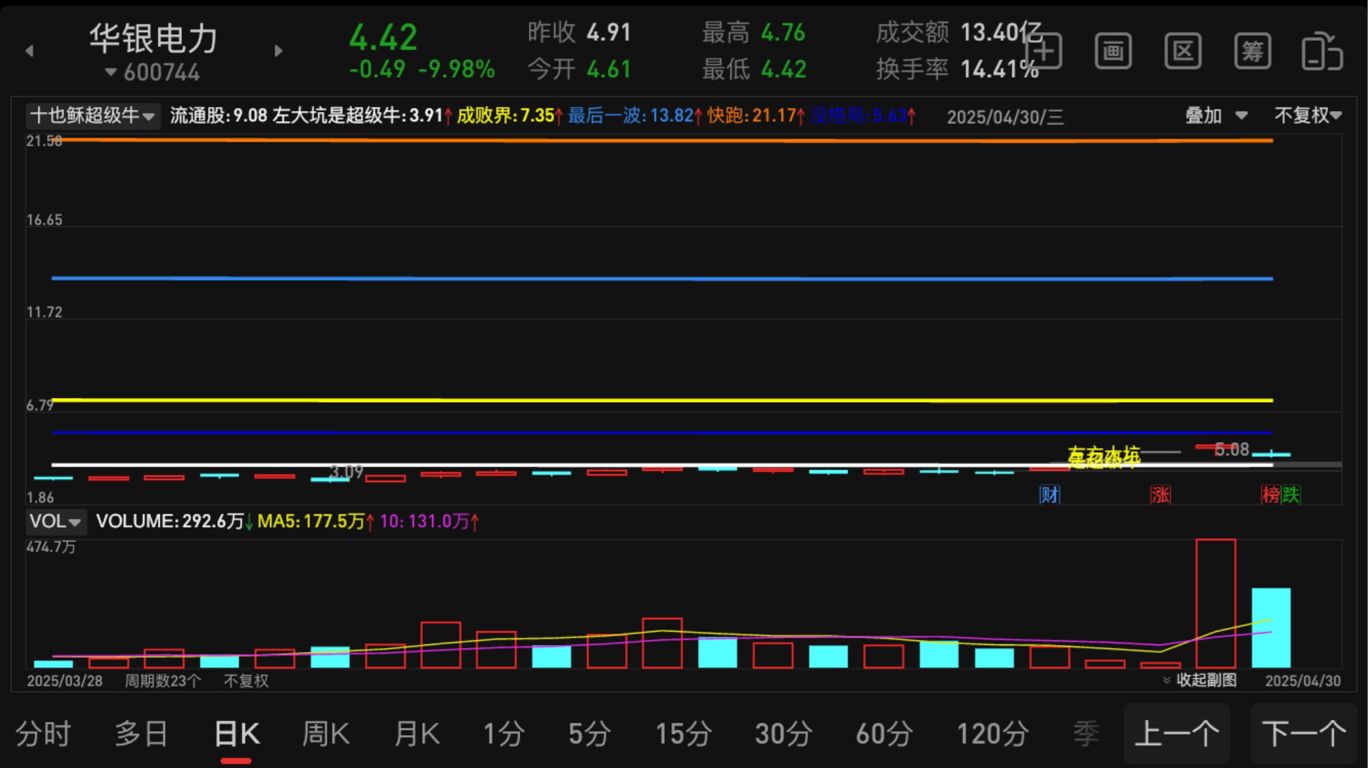This screenshot has height=769, width=1368.
Task: Open the VOL sub-indicator dropdown
Action: [55, 521]
